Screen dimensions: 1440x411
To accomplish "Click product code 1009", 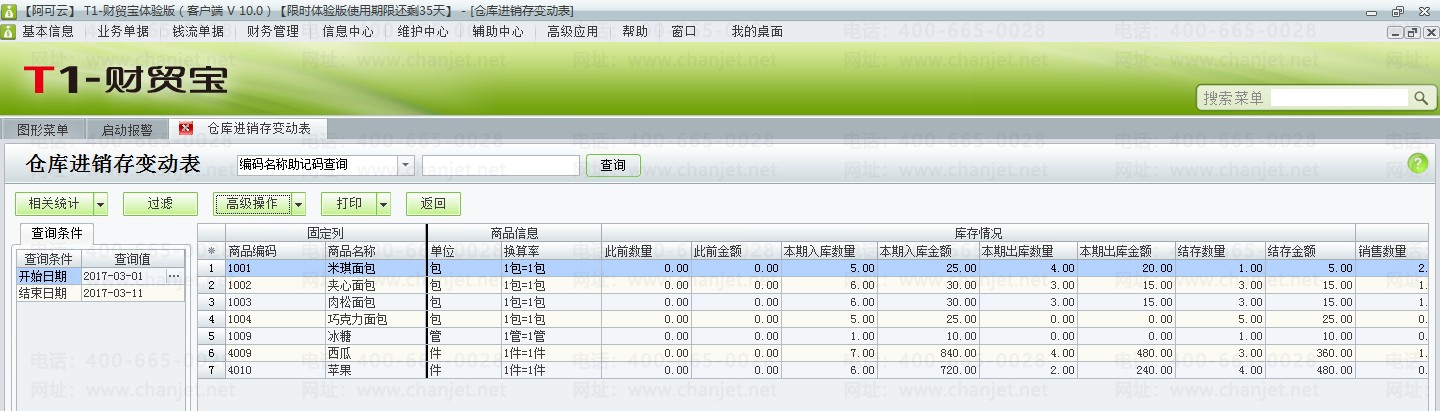I will 275,336.
